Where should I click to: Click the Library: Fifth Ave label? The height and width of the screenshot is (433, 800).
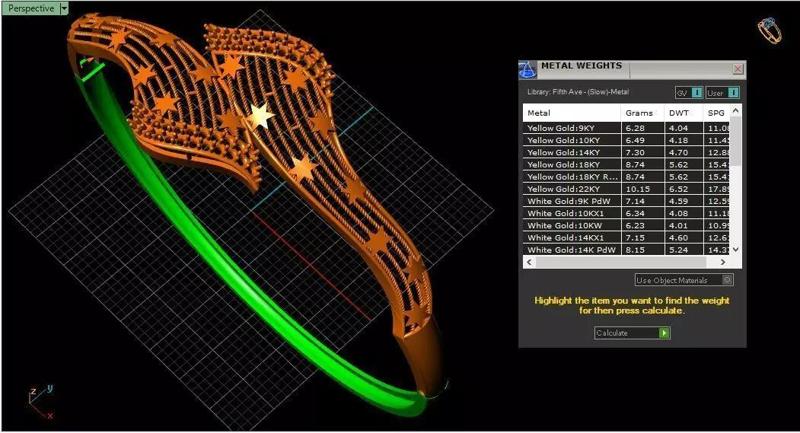(x=578, y=92)
